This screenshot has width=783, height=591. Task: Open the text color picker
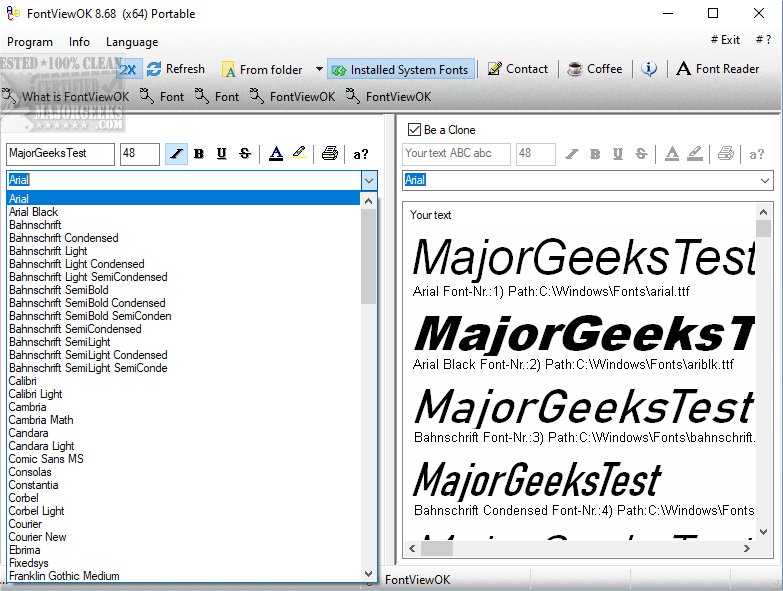pyautogui.click(x=276, y=154)
